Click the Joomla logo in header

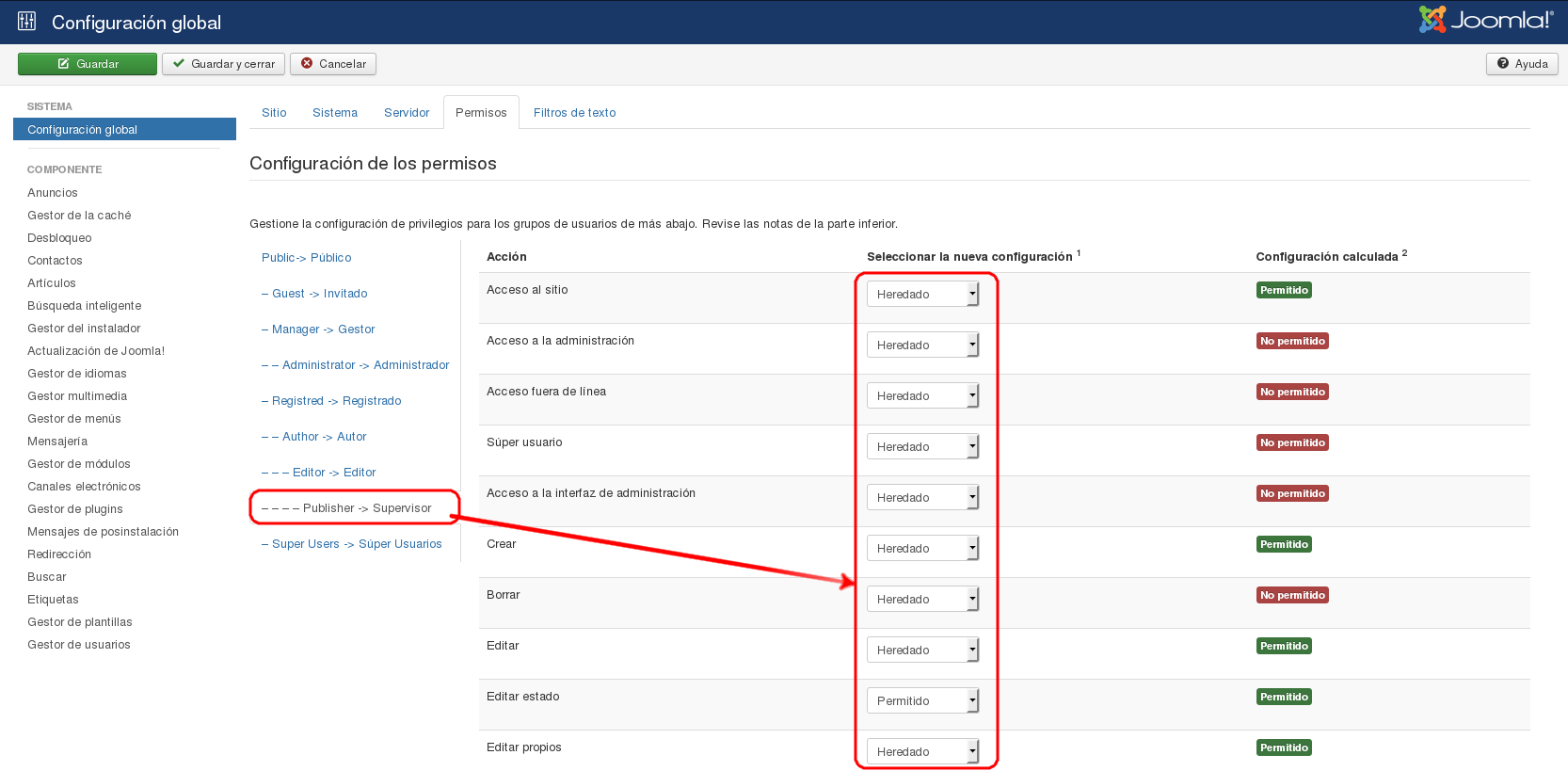[1485, 20]
